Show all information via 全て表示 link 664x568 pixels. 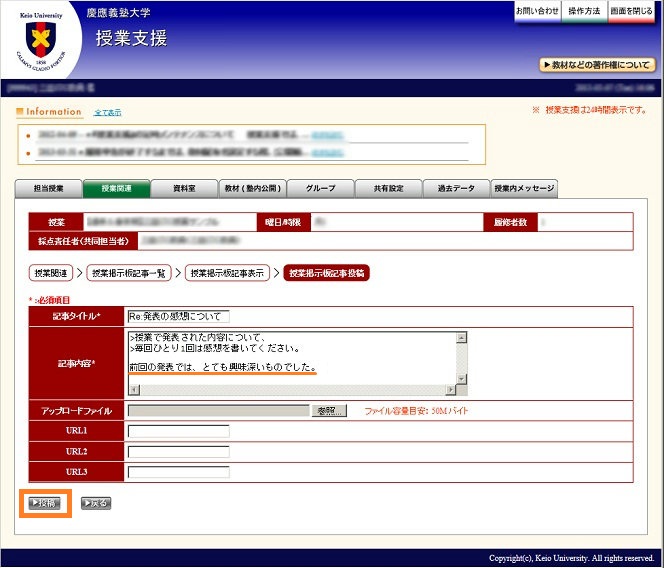click(x=107, y=112)
